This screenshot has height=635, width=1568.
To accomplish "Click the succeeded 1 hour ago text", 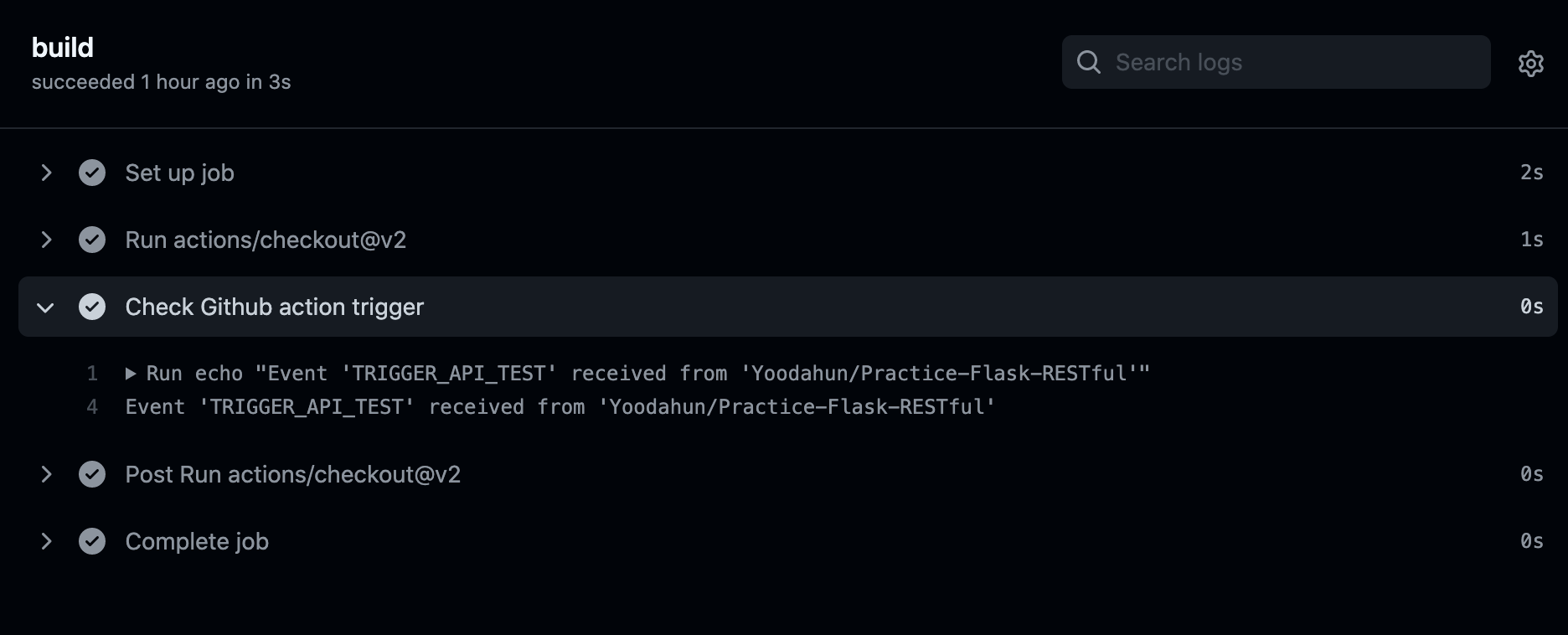I will pyautogui.click(x=161, y=81).
